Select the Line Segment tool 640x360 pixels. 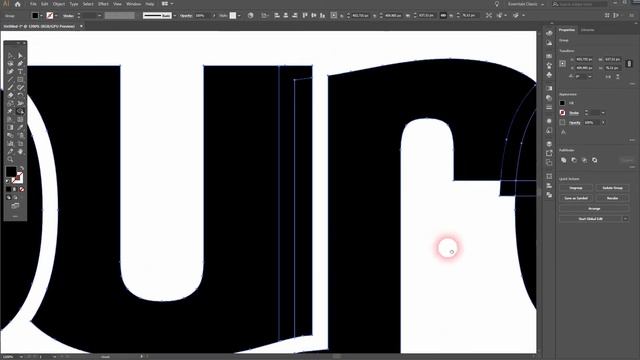(11, 80)
